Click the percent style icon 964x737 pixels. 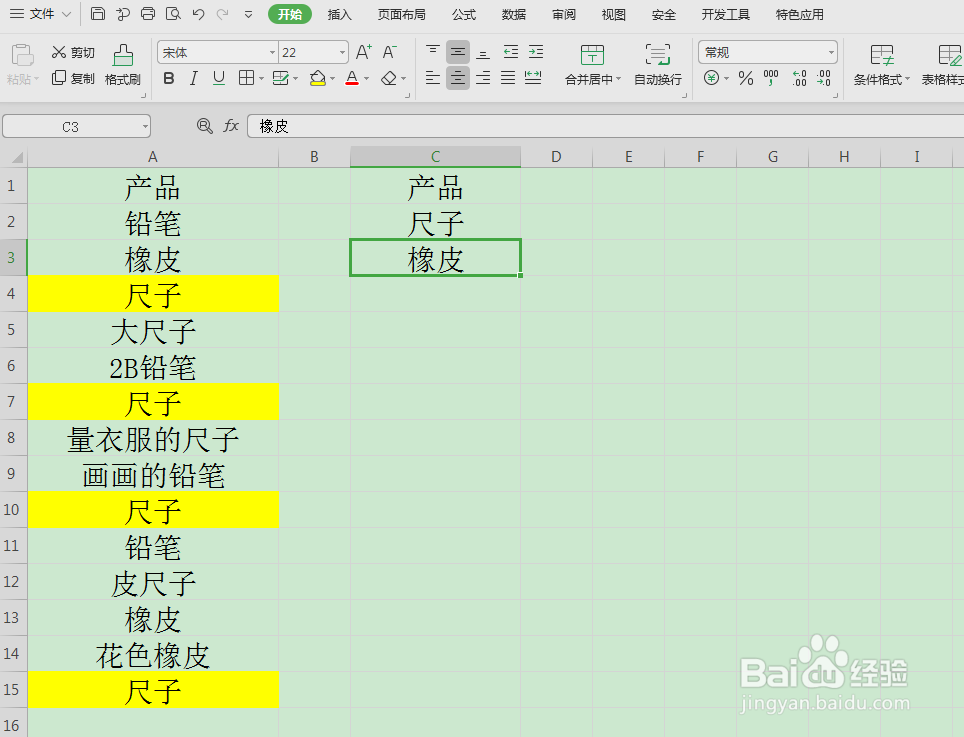point(745,78)
